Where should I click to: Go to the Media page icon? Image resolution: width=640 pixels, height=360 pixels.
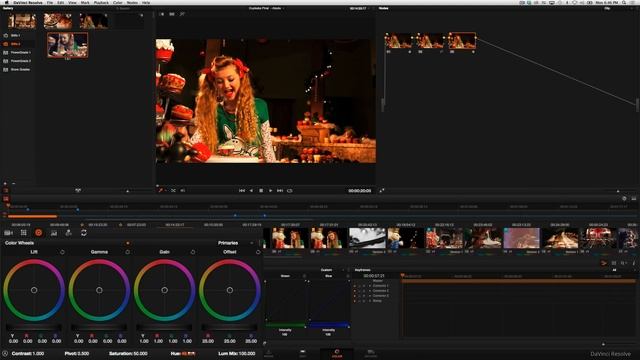[269, 353]
